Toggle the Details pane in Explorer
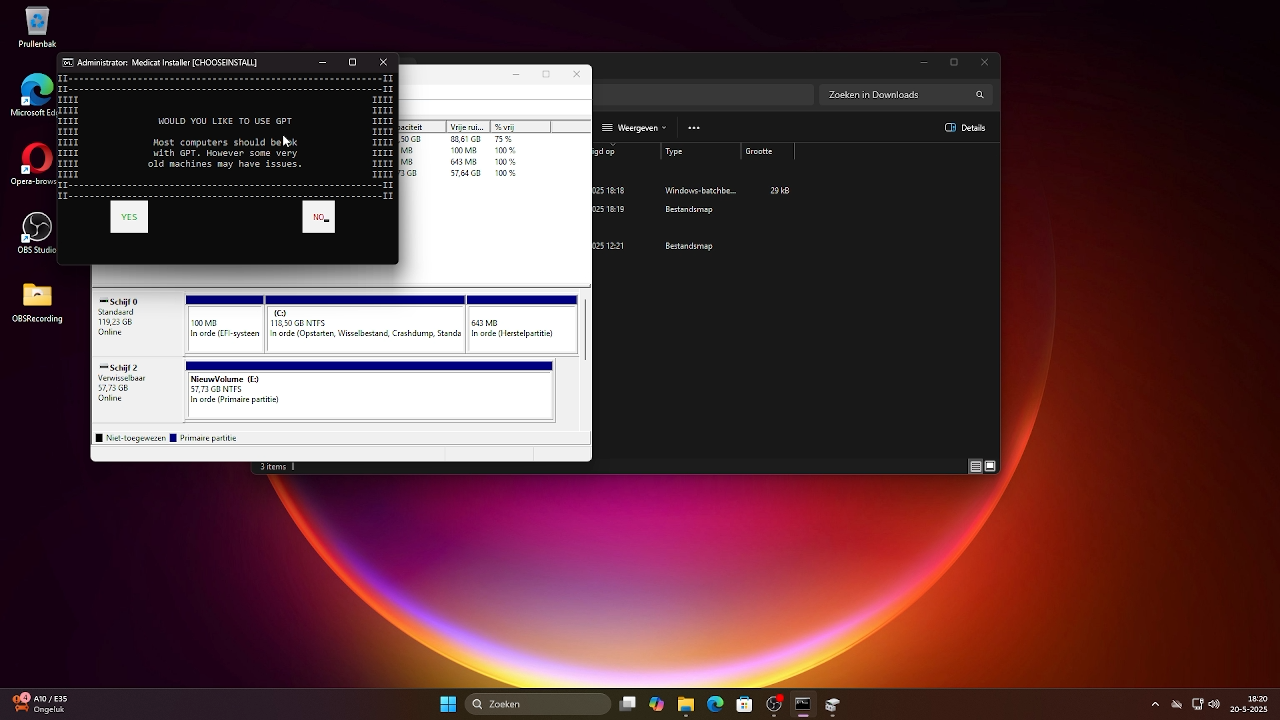 (x=966, y=128)
